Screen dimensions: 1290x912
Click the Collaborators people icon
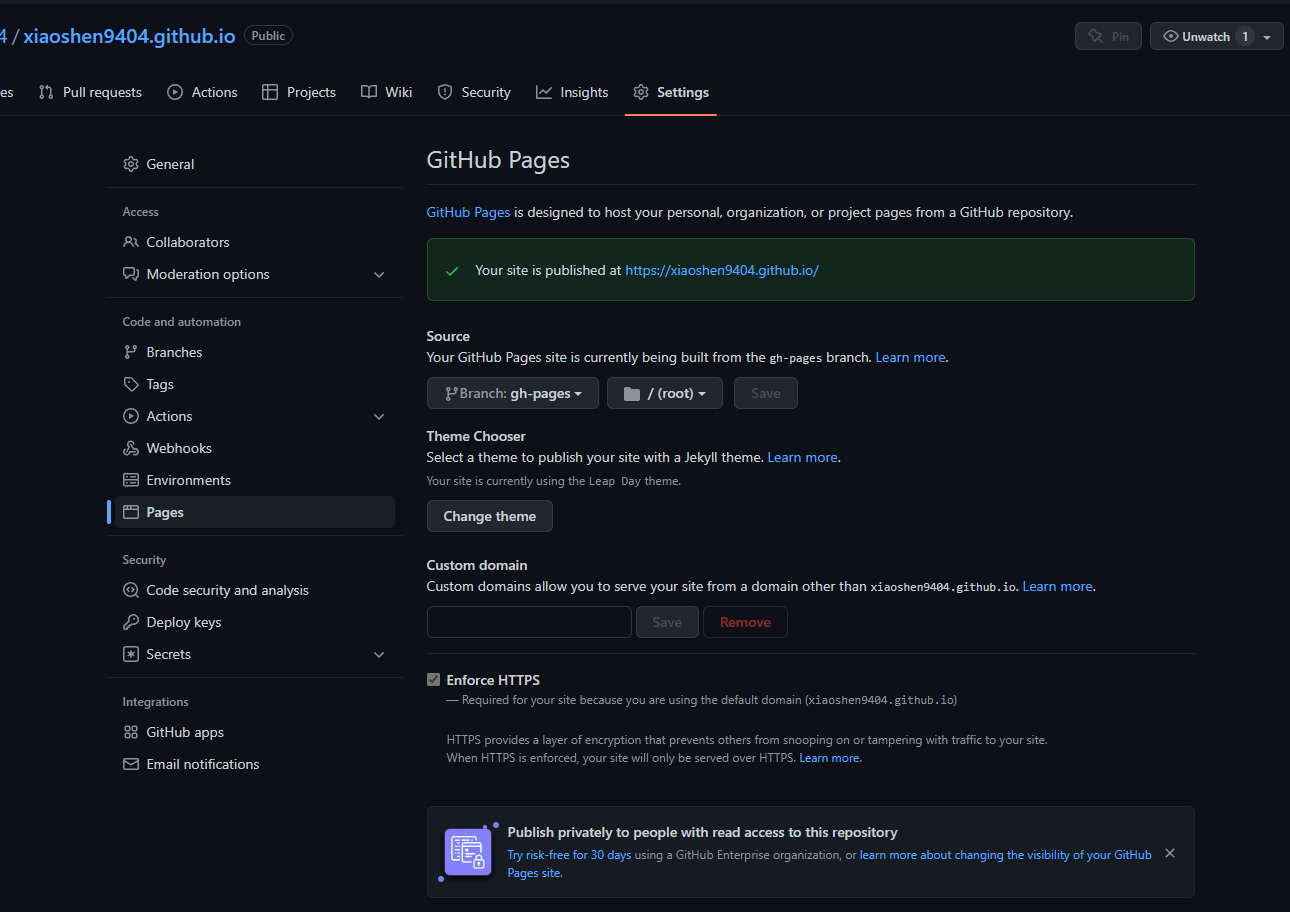[131, 242]
